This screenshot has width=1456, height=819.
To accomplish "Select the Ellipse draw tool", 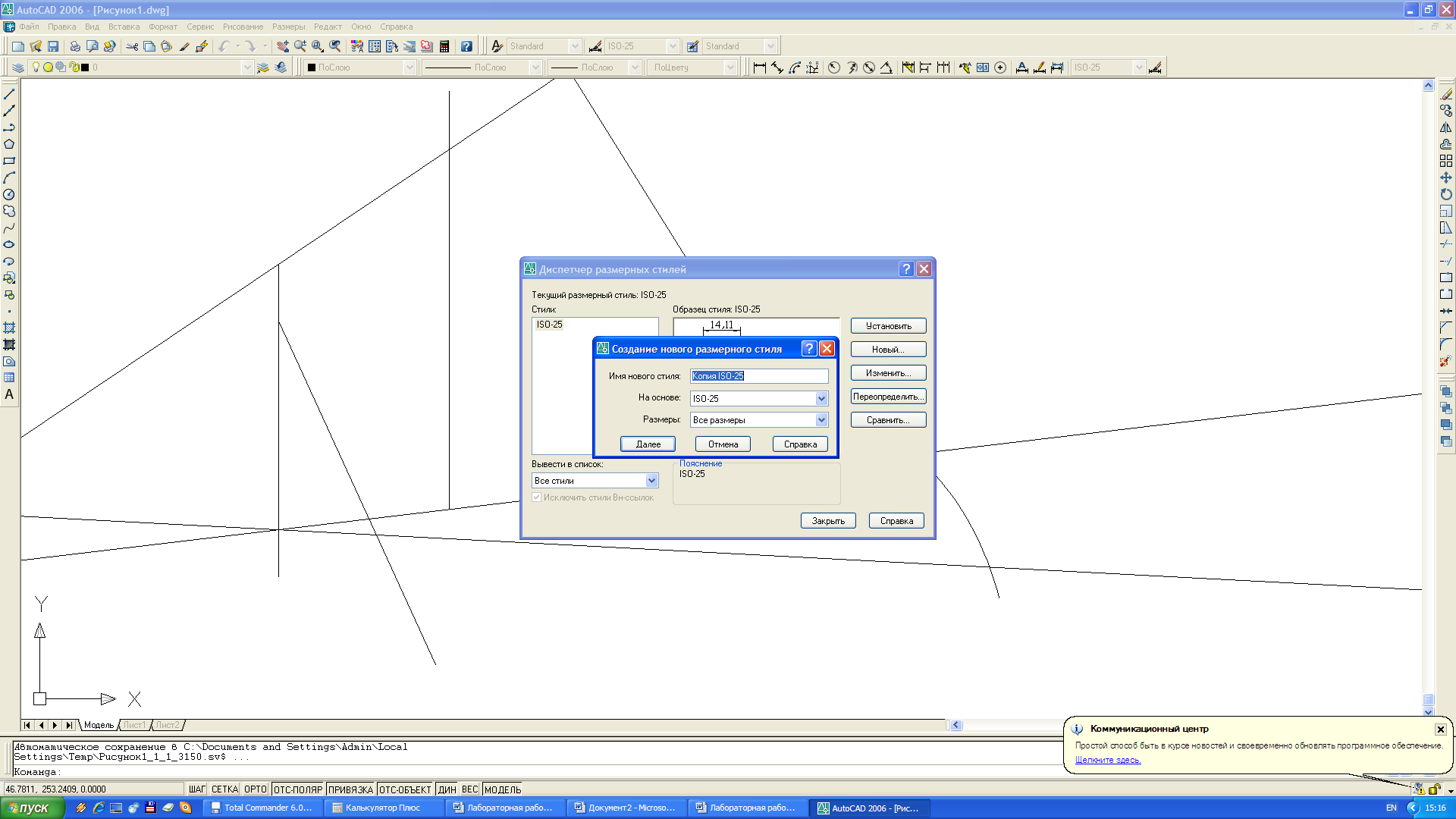I will (x=9, y=244).
